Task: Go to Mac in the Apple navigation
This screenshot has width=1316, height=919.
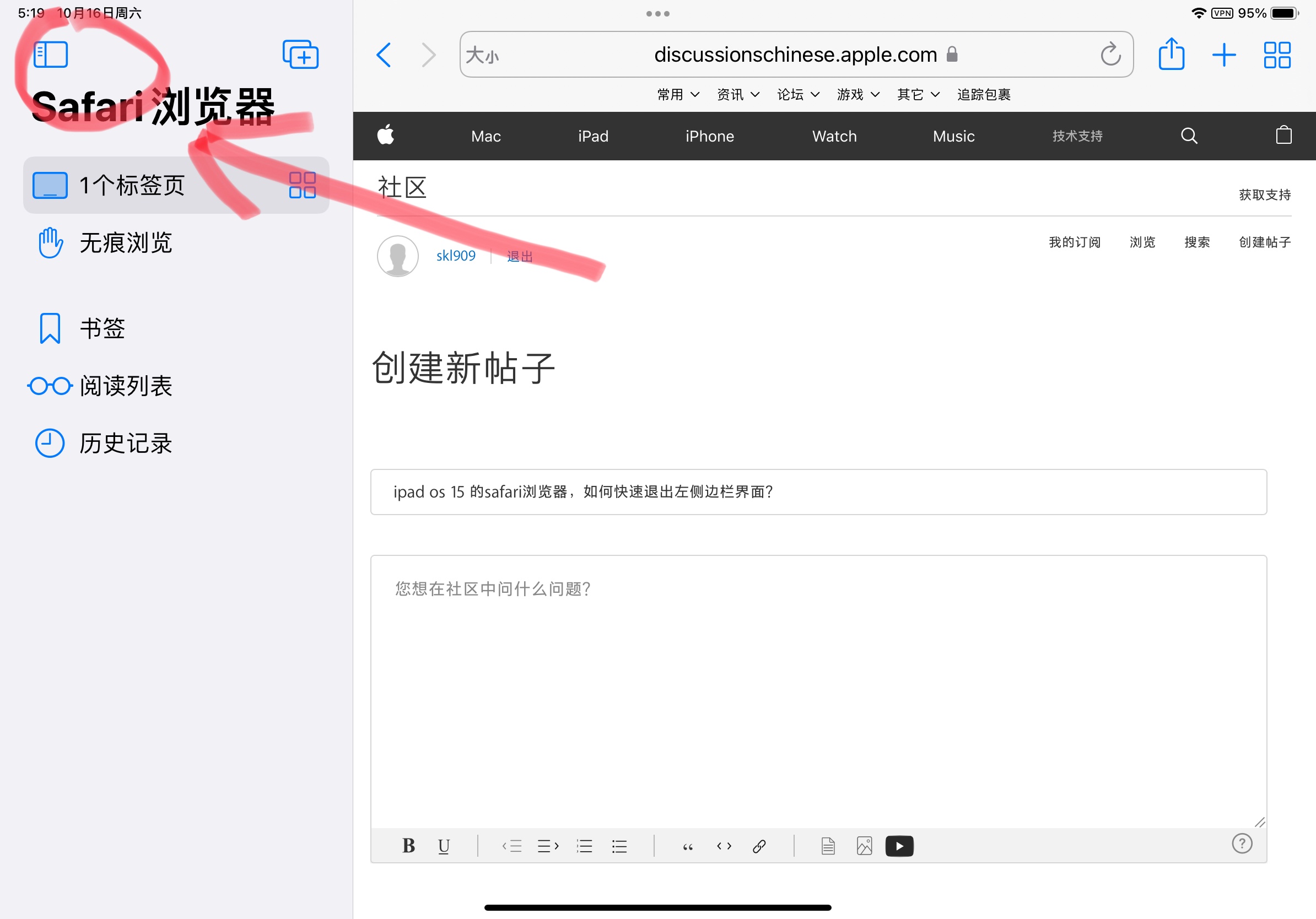Action: click(x=486, y=136)
